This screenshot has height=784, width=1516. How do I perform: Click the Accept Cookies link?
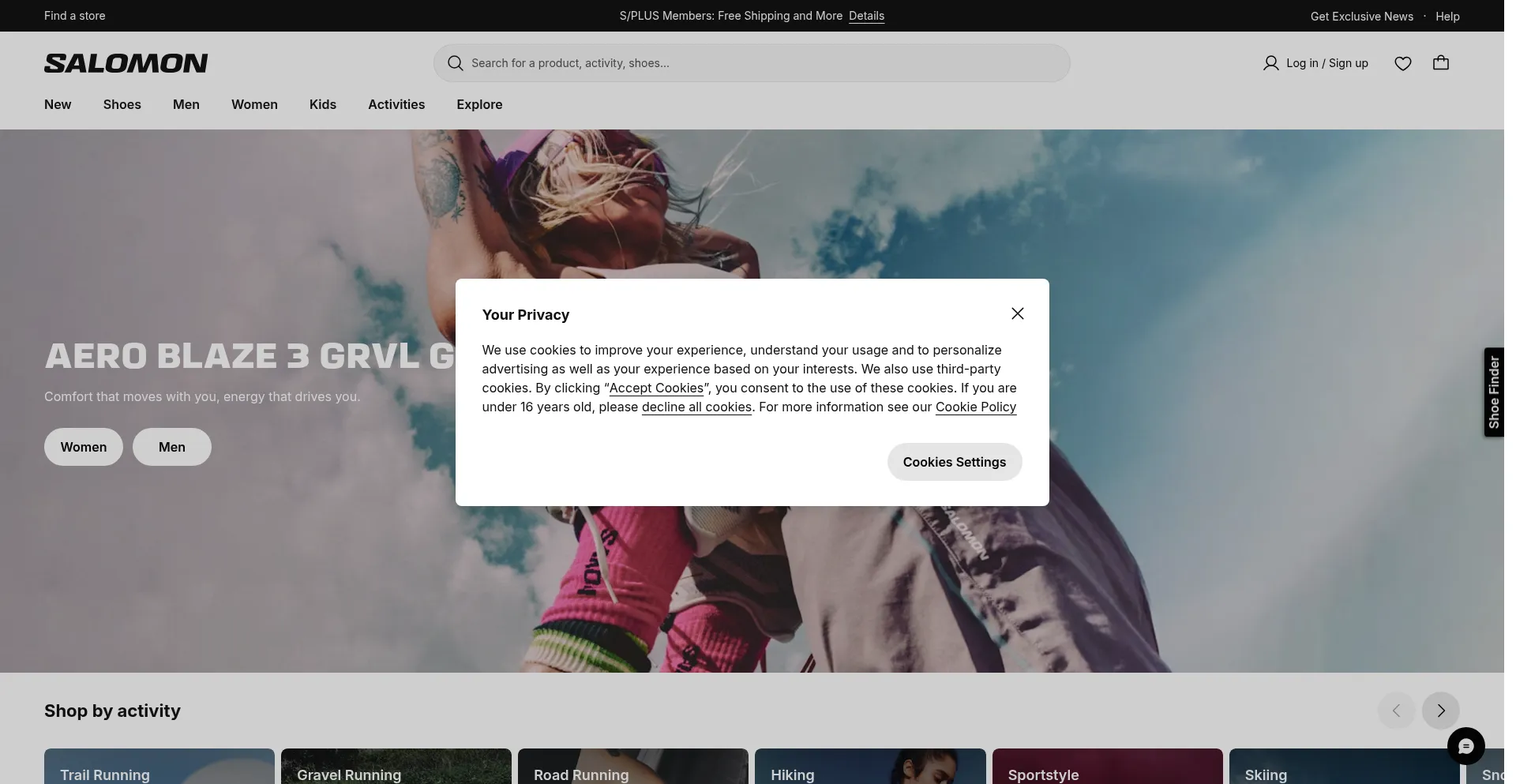point(656,388)
